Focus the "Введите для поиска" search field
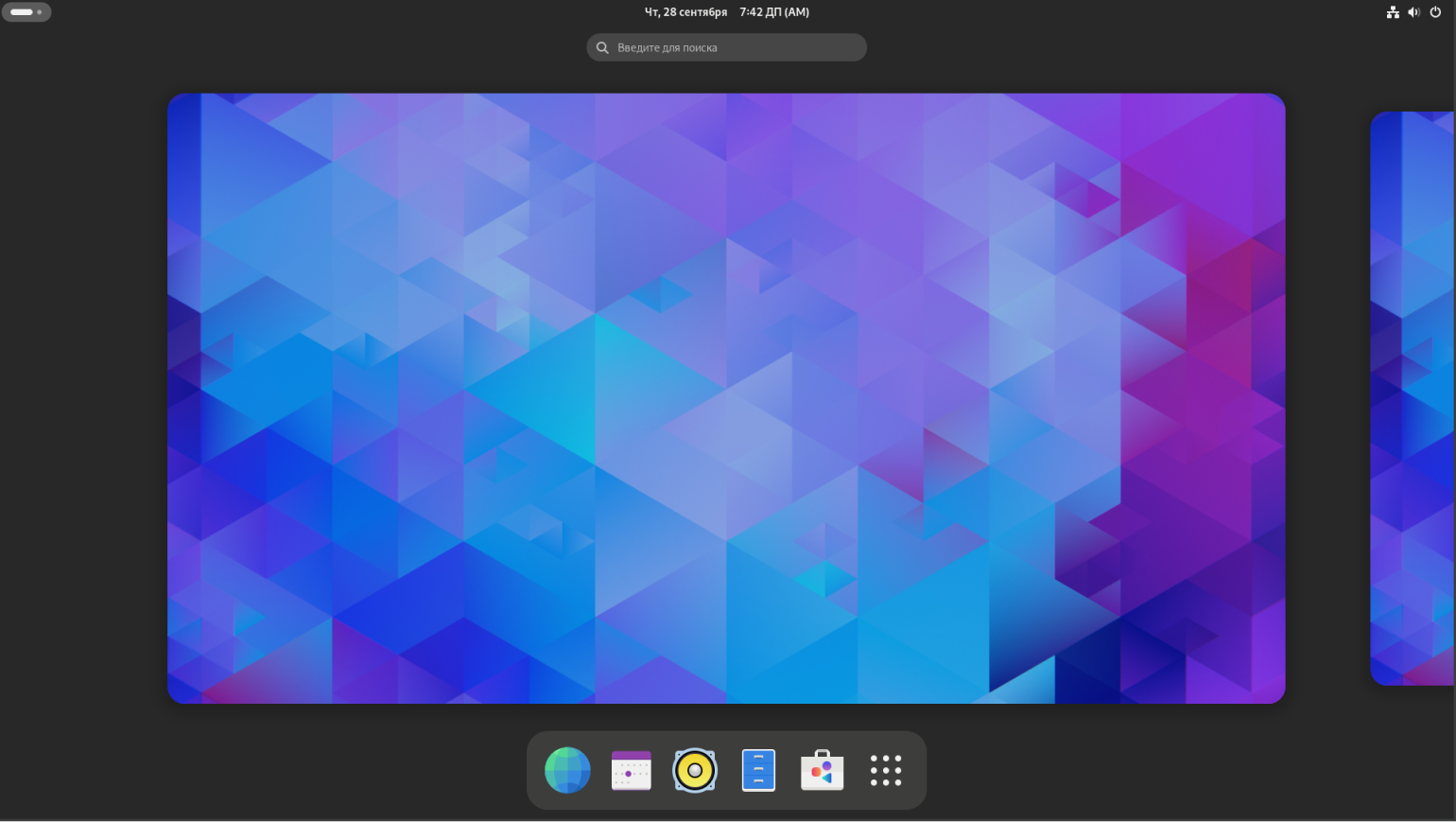 [x=737, y=47]
